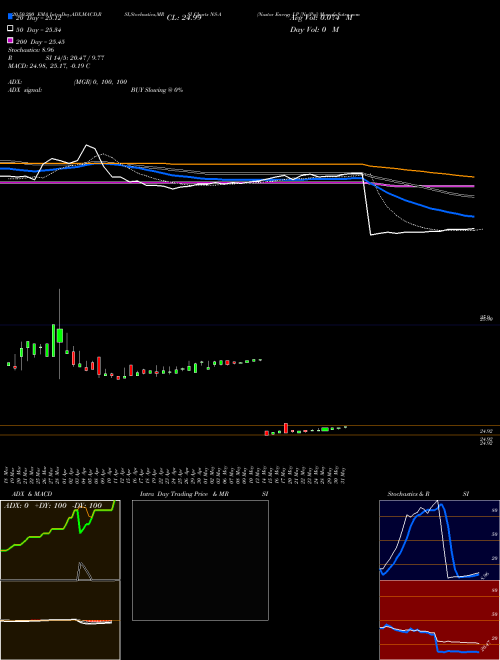500x660 pixels.
Task: Click the 'Stochastics & R' panel title
Action: [x=408, y=494]
